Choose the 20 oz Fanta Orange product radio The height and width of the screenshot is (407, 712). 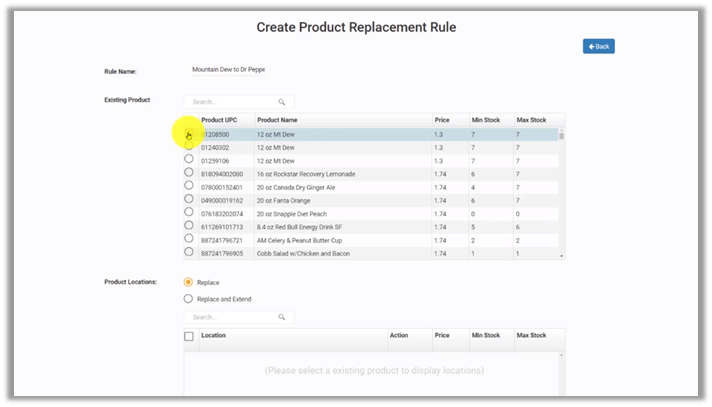189,199
